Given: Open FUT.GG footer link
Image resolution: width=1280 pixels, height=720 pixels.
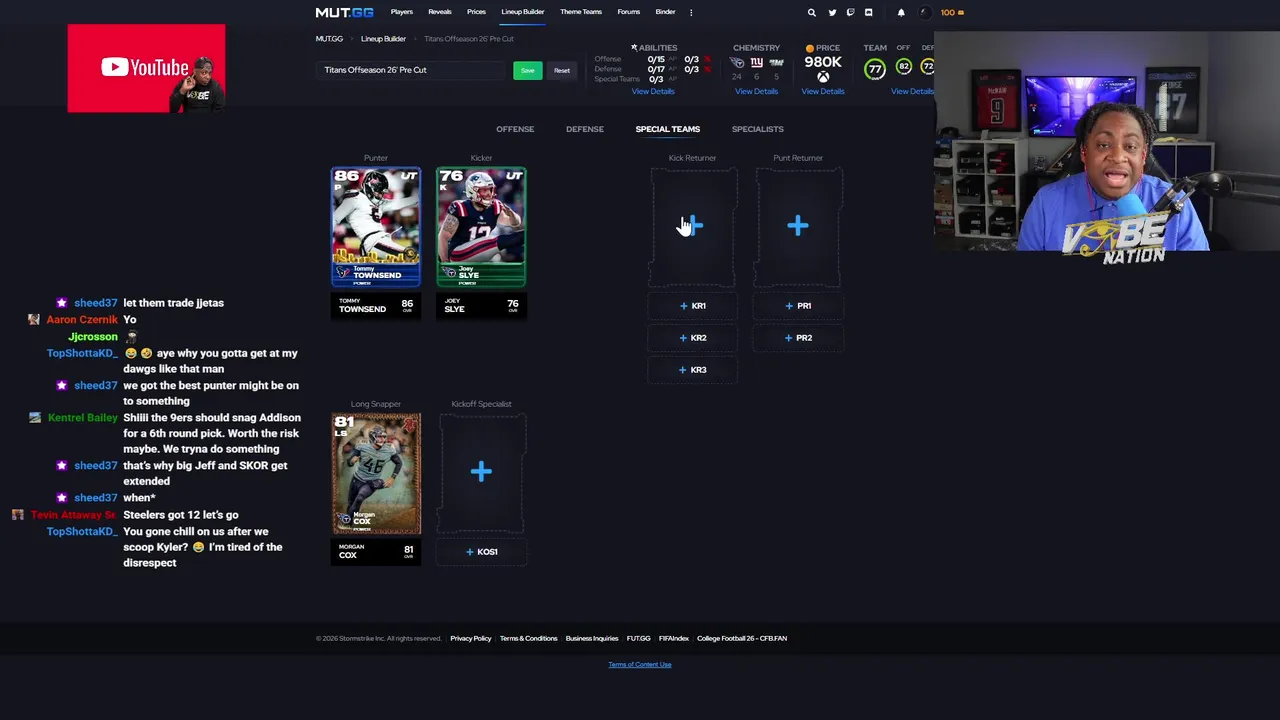Looking at the screenshot, I should pyautogui.click(x=638, y=638).
